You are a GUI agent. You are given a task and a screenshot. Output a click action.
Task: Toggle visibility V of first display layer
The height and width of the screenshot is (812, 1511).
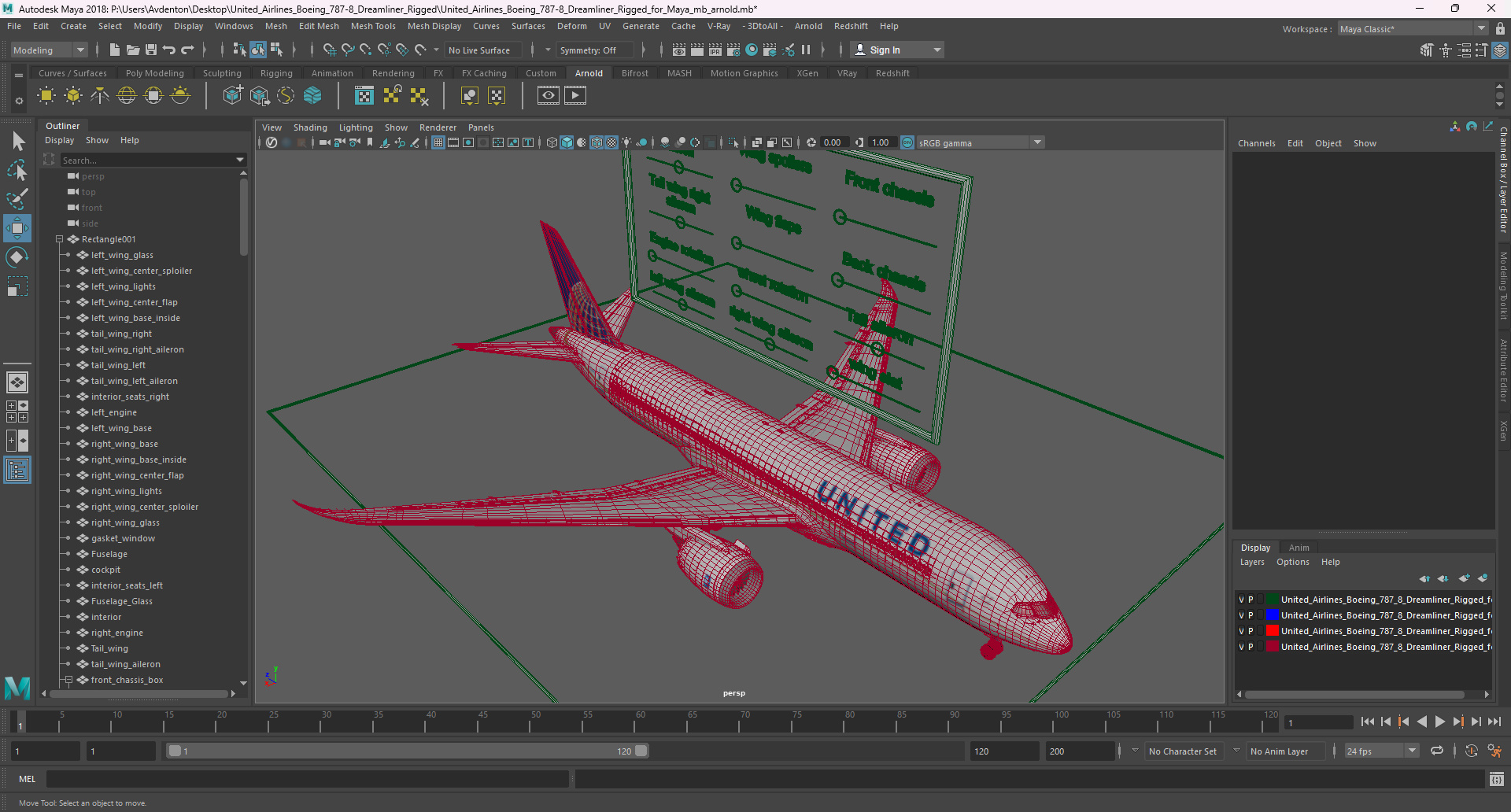tap(1241, 600)
